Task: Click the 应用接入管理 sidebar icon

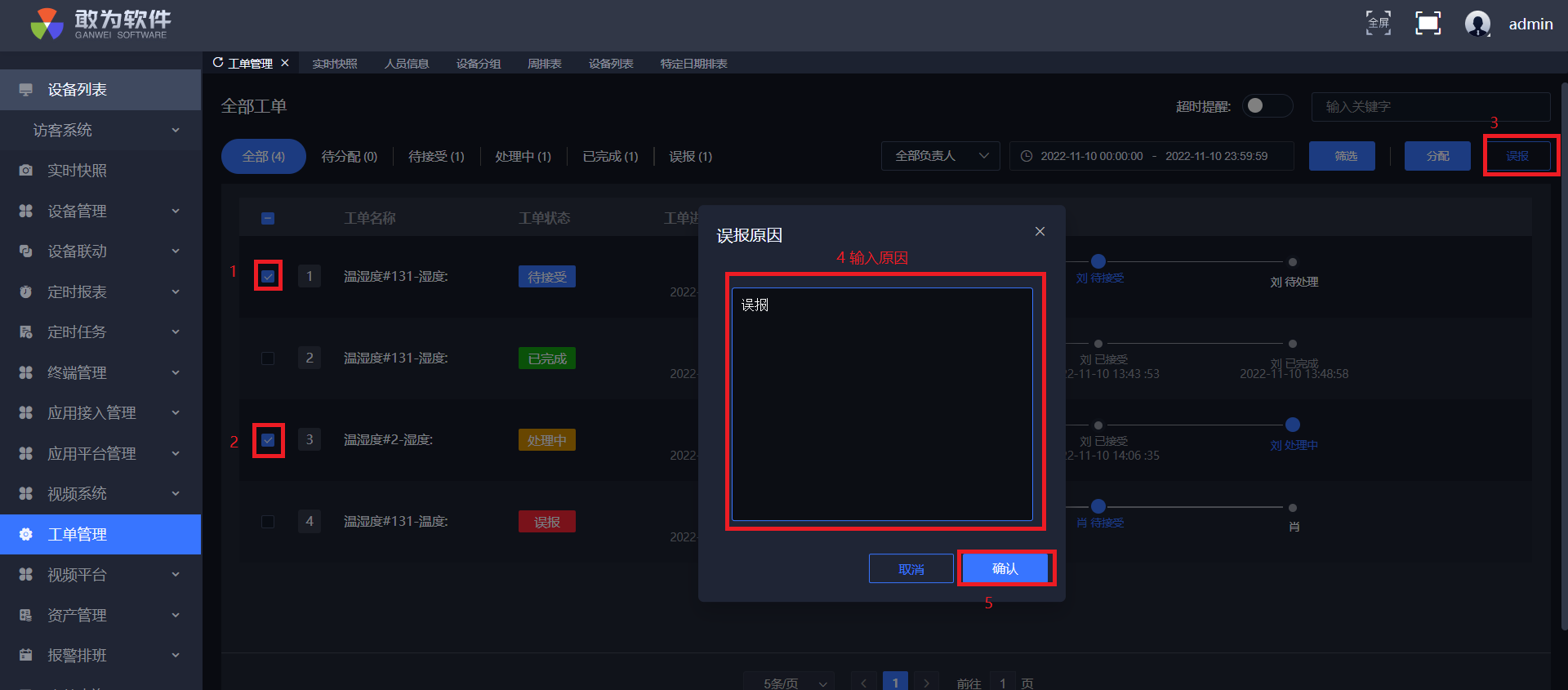Action: point(26,413)
